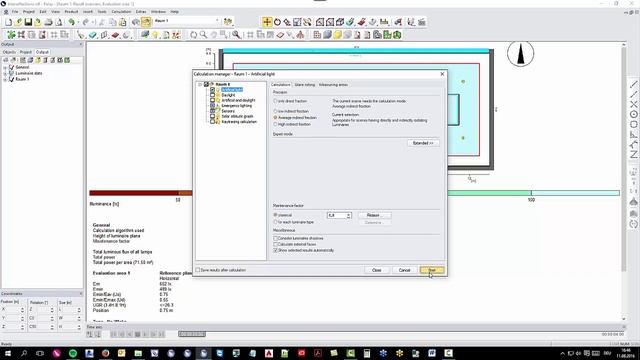Select Low indirect fraction radio button
Screen dimensions: 640x360
pyautogui.click(x=276, y=111)
